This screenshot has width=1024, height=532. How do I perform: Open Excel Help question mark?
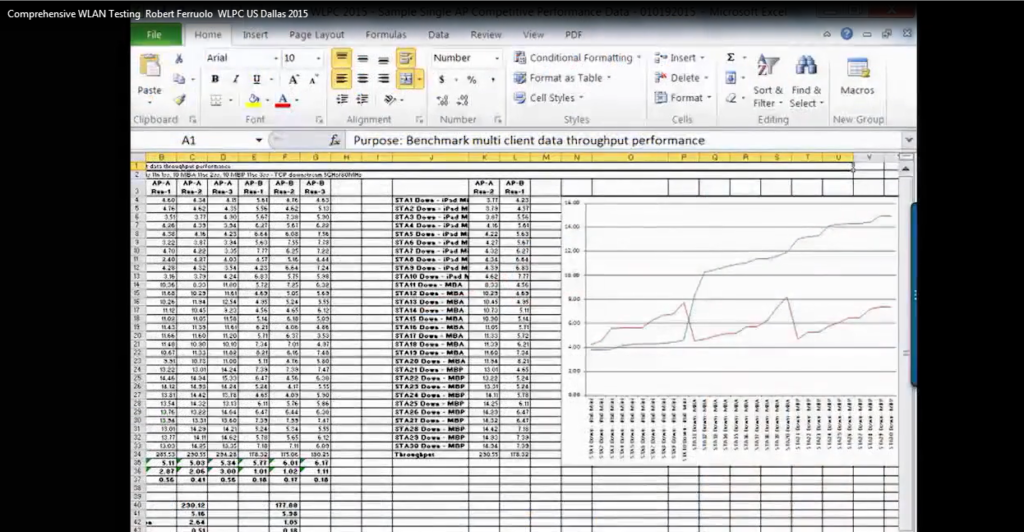(846, 34)
